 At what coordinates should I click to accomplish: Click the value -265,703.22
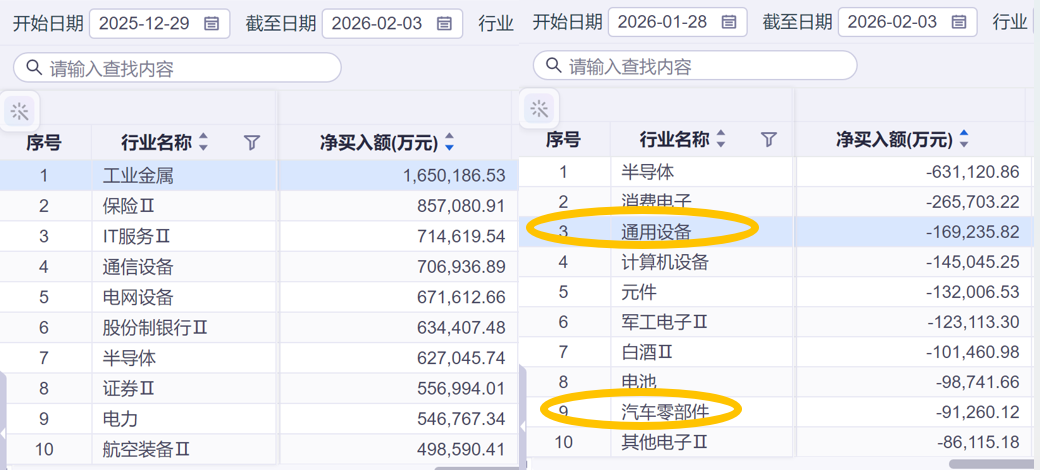[x=973, y=202]
